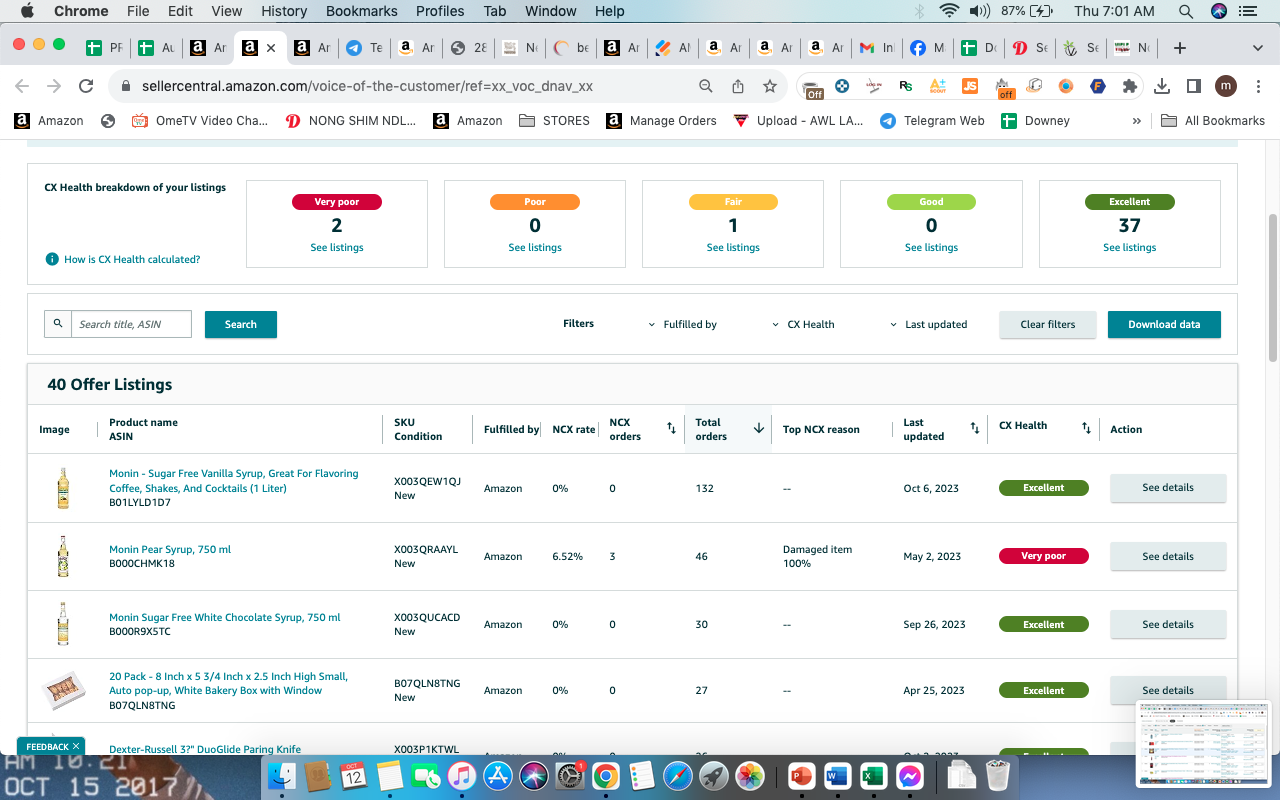Open System Preferences in the Dock
Image resolution: width=1280 pixels, height=800 pixels.
click(x=569, y=775)
